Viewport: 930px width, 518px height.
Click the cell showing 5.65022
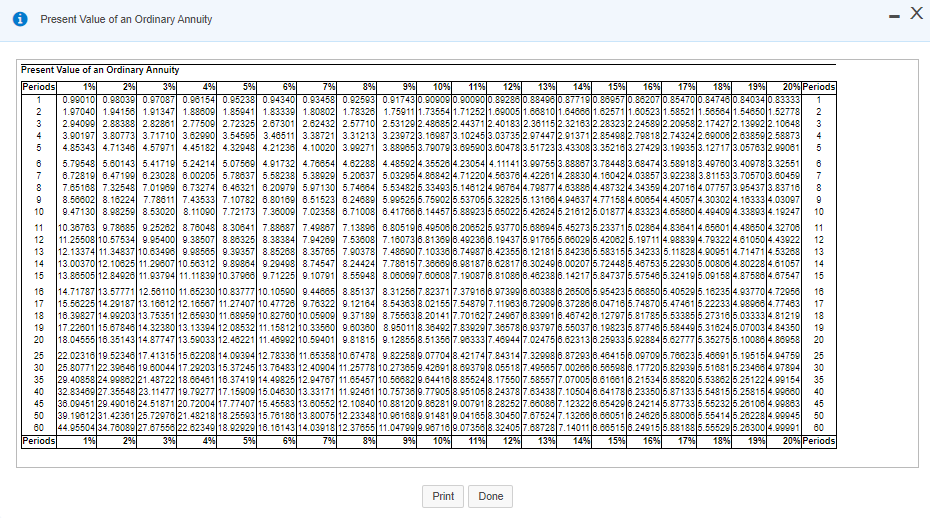point(505,211)
